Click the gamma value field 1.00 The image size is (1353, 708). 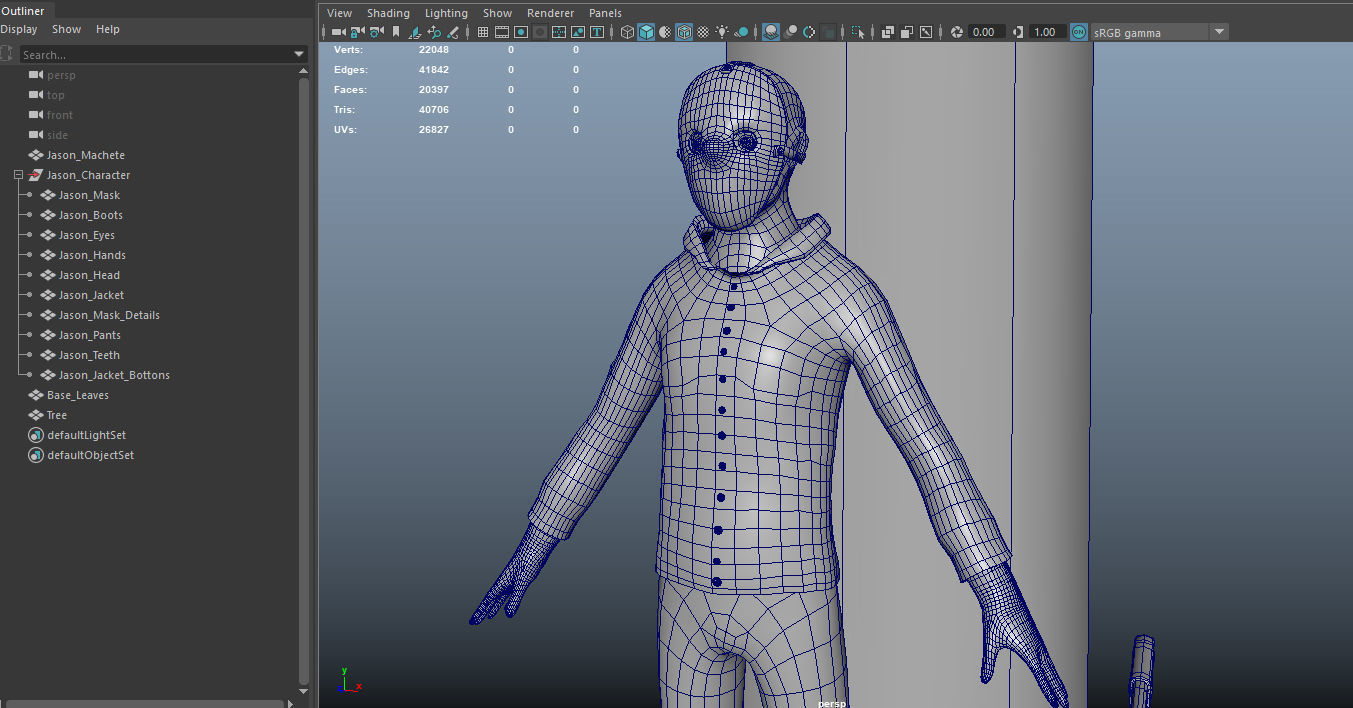[x=1046, y=32]
